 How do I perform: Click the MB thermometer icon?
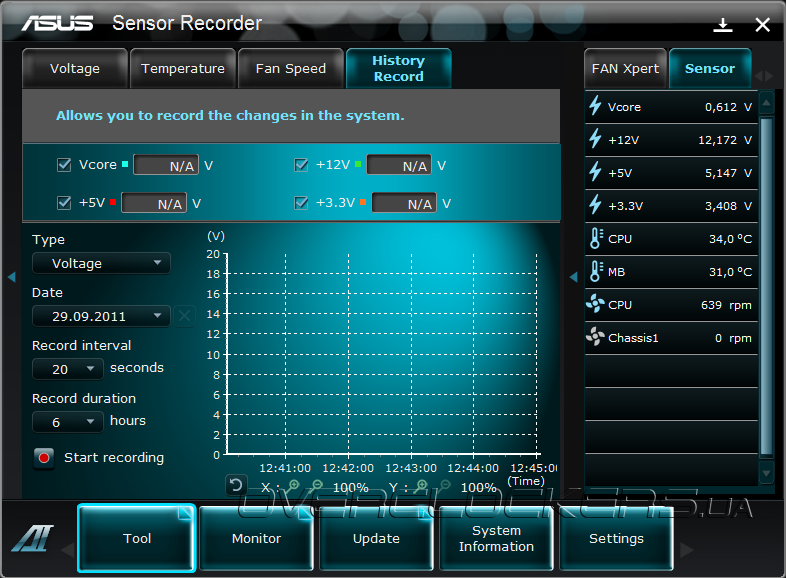point(596,272)
